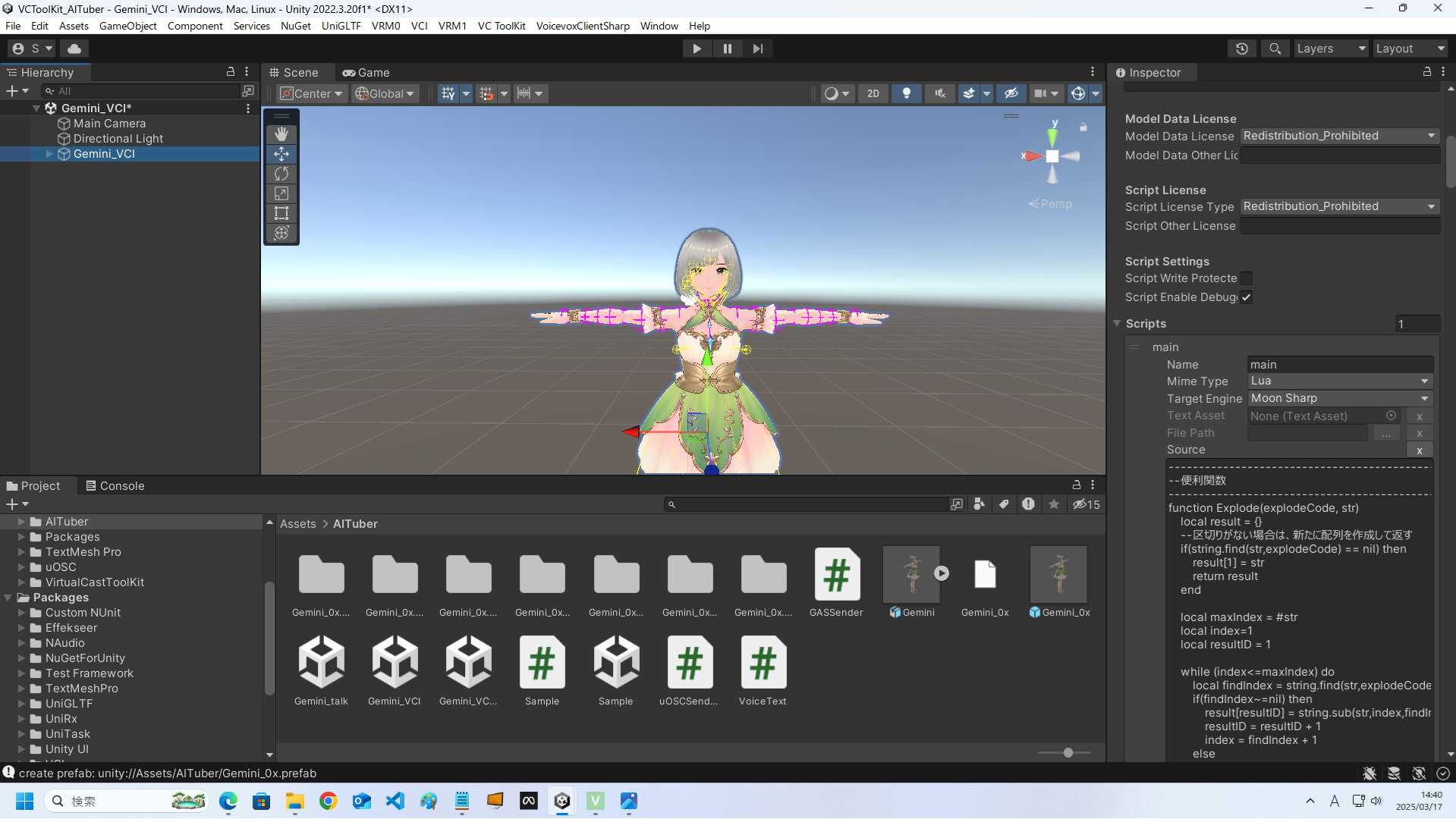The image size is (1456, 819).
Task: Select the Gemini_talk asset
Action: [321, 670]
